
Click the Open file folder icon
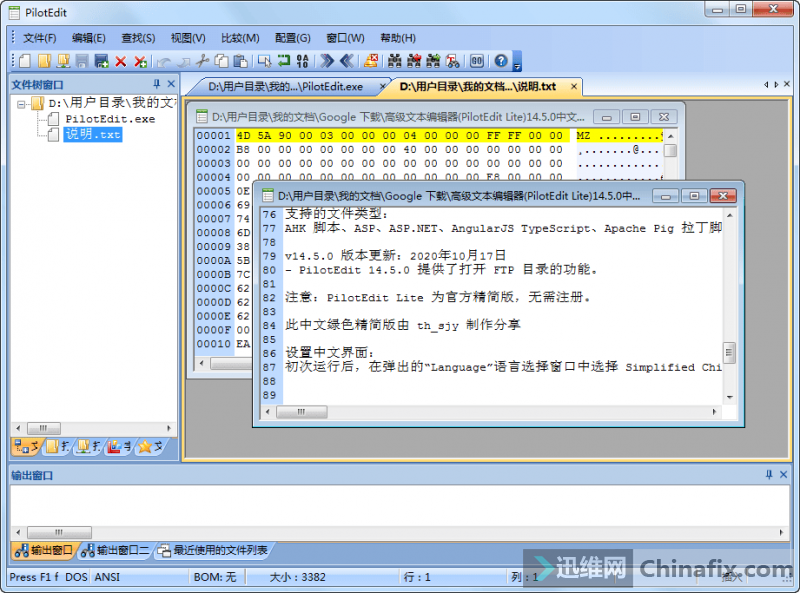pyautogui.click(x=44, y=61)
